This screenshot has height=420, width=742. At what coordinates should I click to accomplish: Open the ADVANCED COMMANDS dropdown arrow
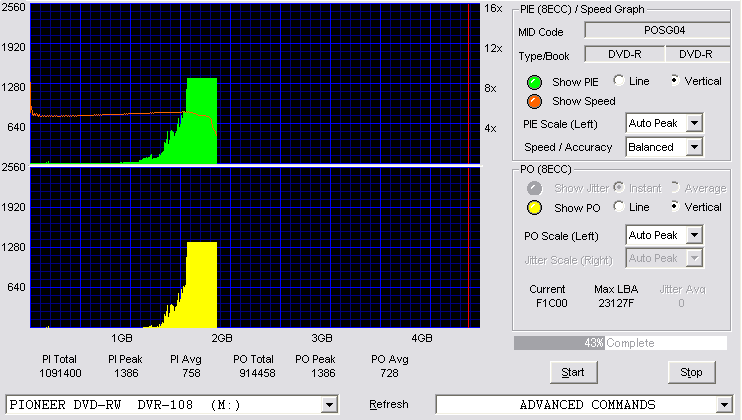[x=724, y=405]
